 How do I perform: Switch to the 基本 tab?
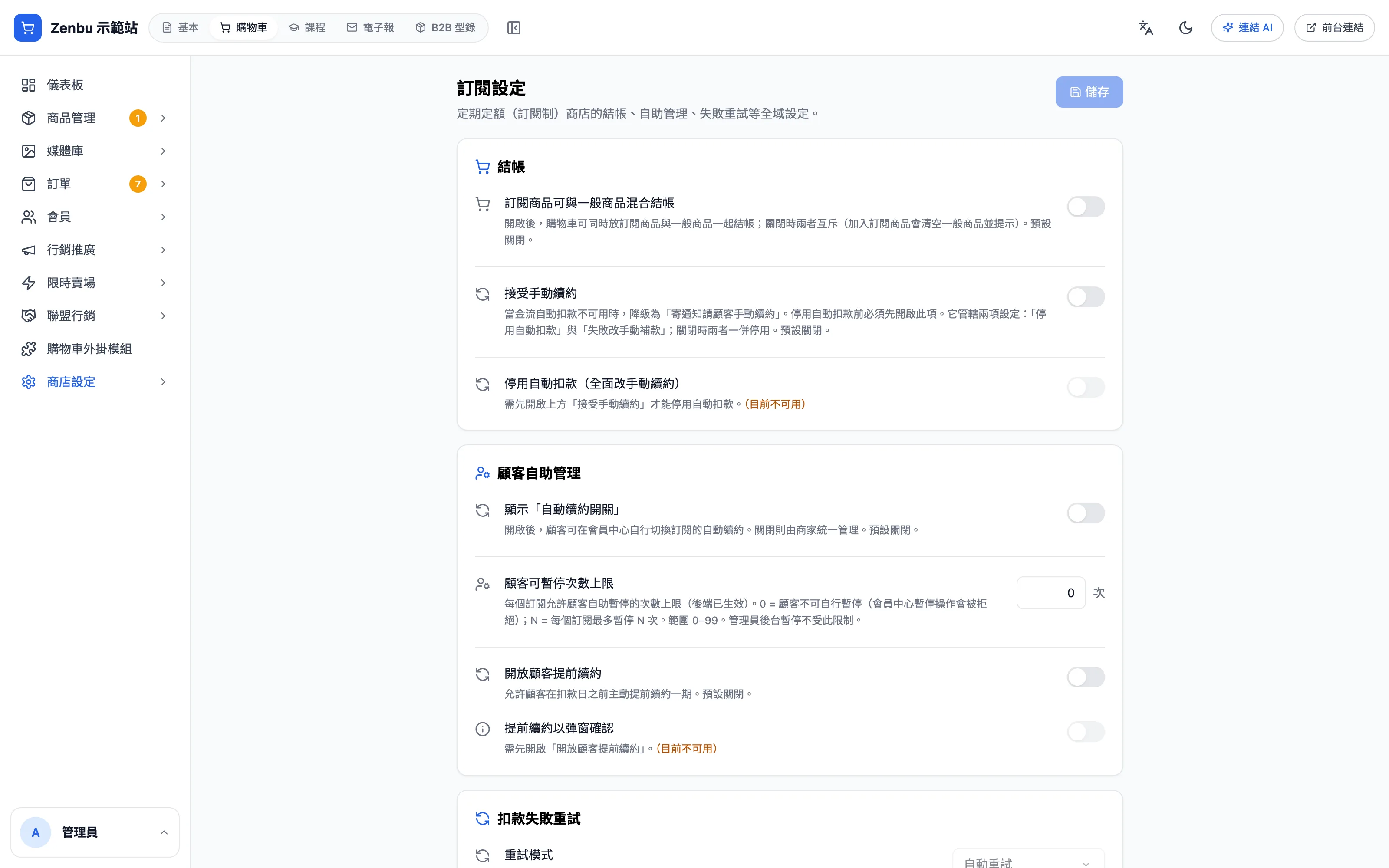(180, 27)
